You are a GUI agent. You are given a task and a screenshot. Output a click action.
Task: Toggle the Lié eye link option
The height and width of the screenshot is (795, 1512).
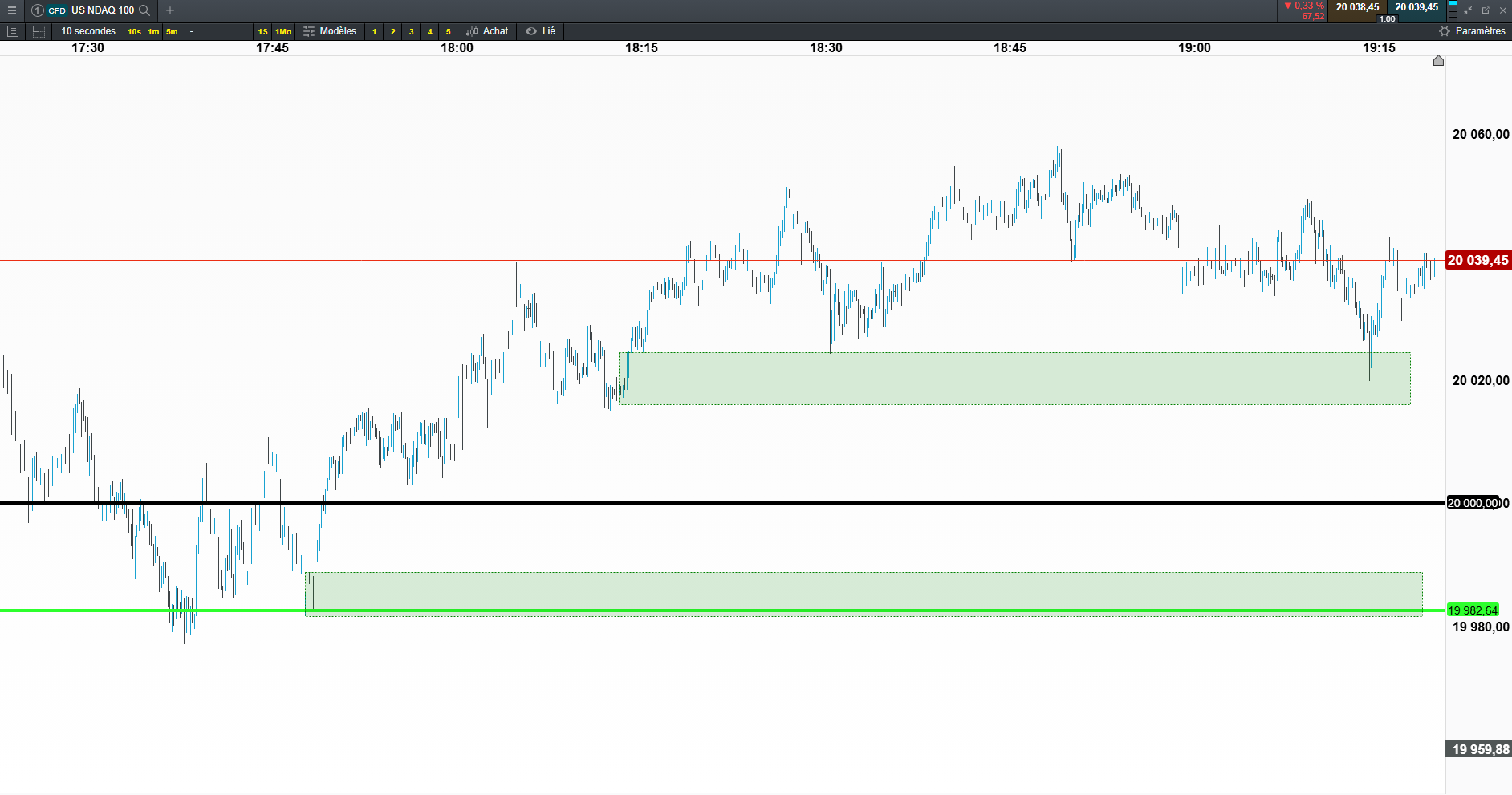540,31
